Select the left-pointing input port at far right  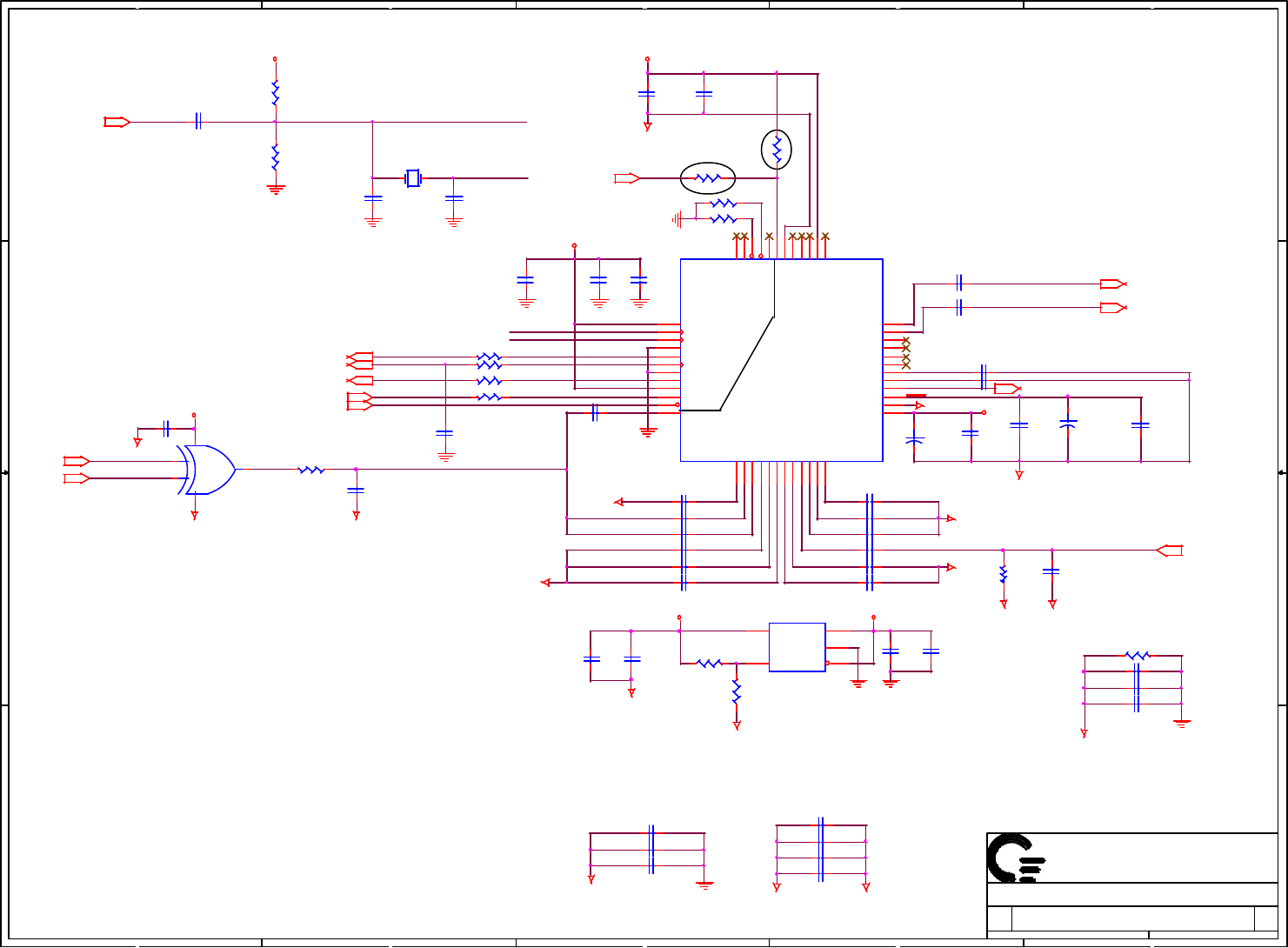click(1170, 550)
